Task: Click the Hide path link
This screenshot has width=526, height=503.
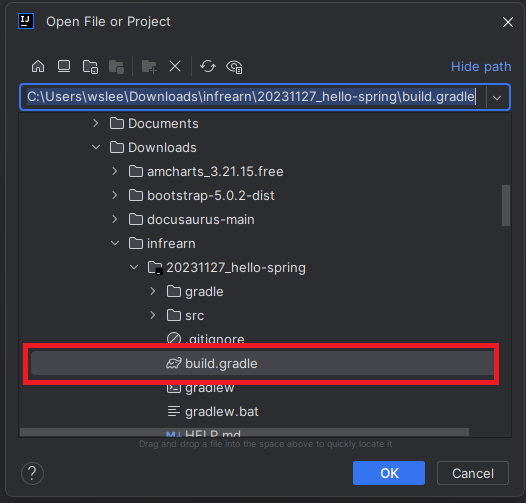Action: (x=481, y=66)
